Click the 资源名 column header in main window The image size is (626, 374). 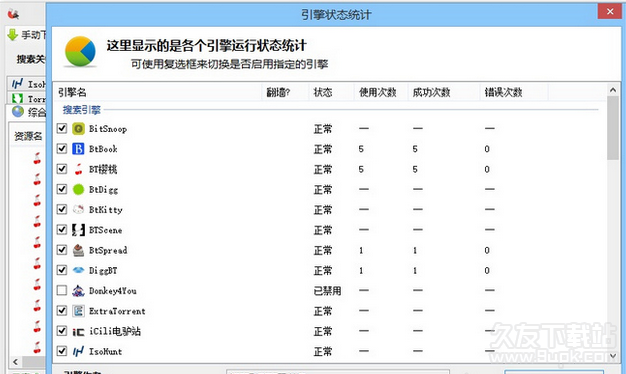coord(28,137)
